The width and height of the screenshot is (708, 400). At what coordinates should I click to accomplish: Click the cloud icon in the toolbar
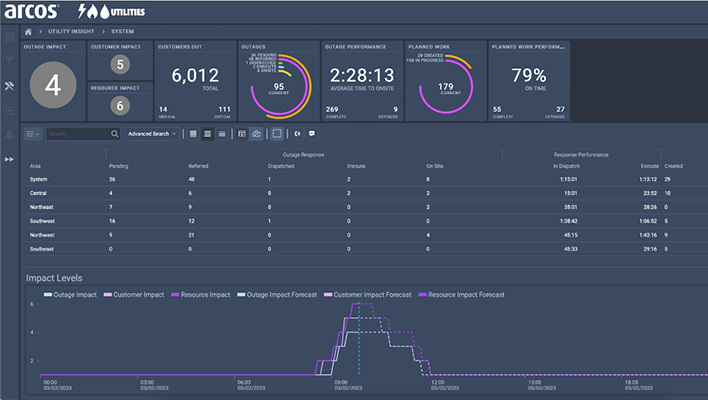click(256, 133)
